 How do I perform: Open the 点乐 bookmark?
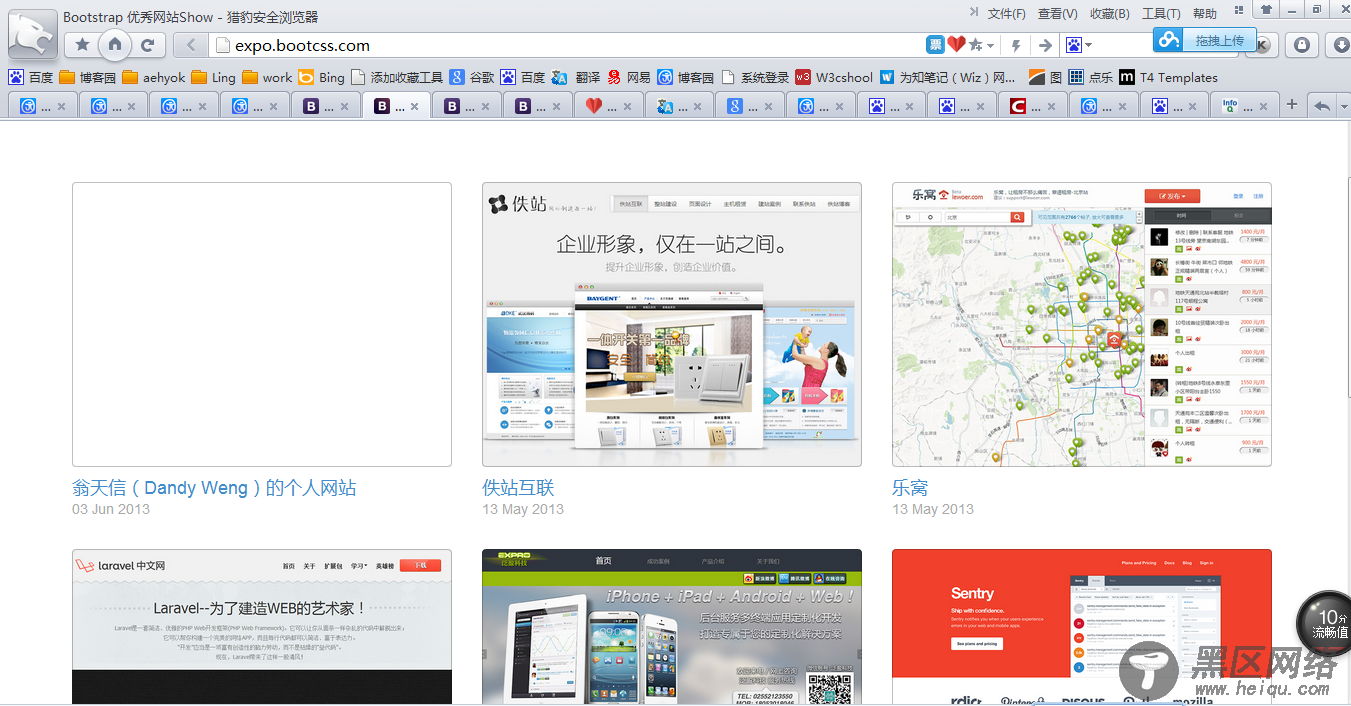click(1090, 77)
